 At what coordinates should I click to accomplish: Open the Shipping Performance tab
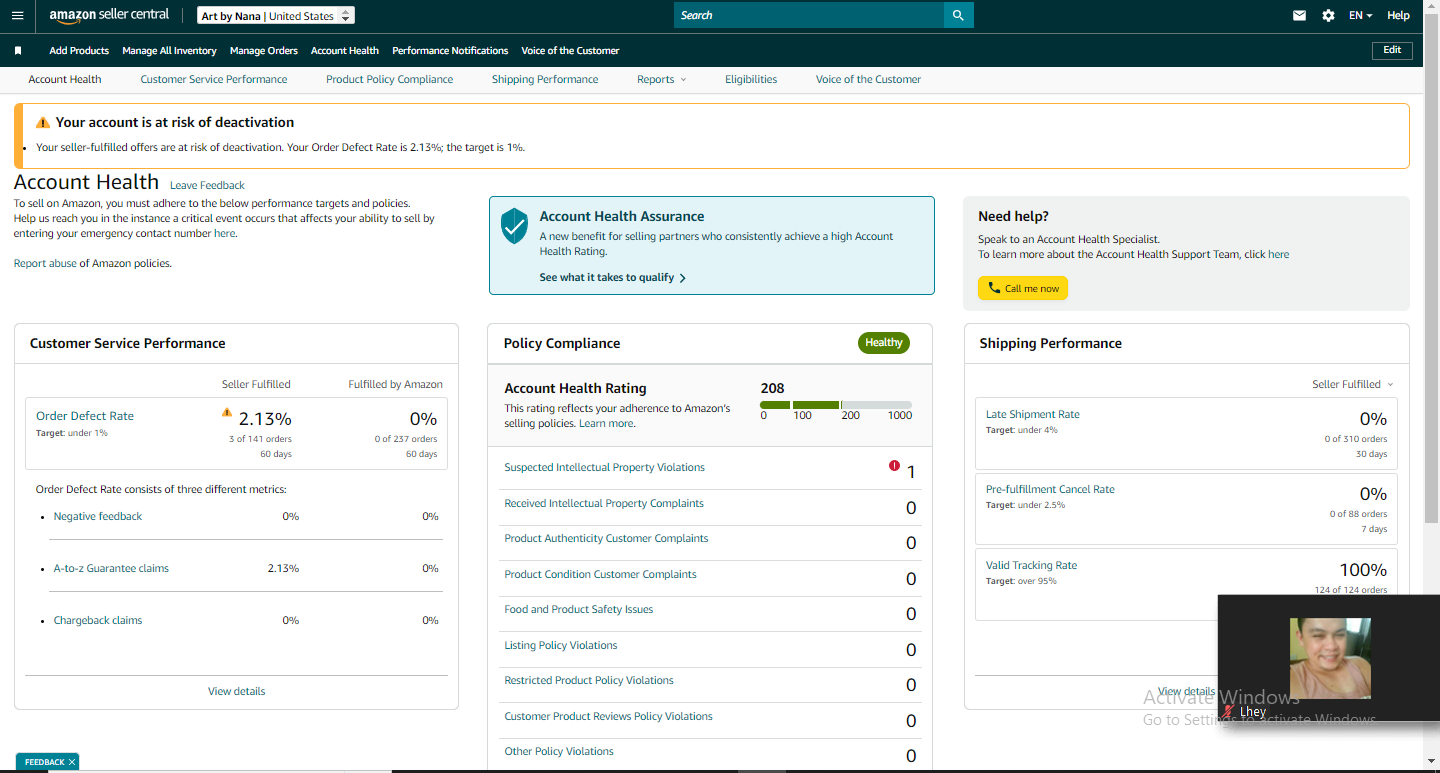click(545, 79)
